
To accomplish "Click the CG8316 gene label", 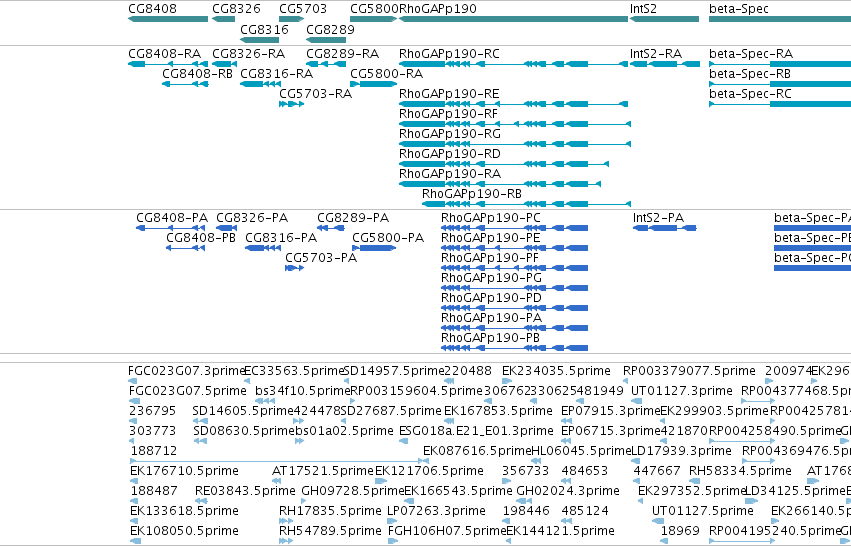I will click(x=264, y=29).
